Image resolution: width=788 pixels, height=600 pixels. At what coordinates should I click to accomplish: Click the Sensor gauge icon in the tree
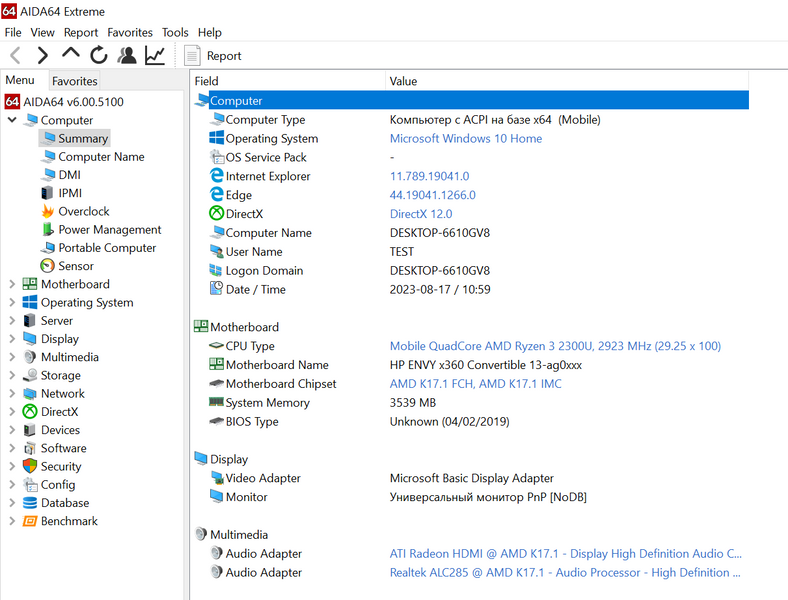coord(47,266)
